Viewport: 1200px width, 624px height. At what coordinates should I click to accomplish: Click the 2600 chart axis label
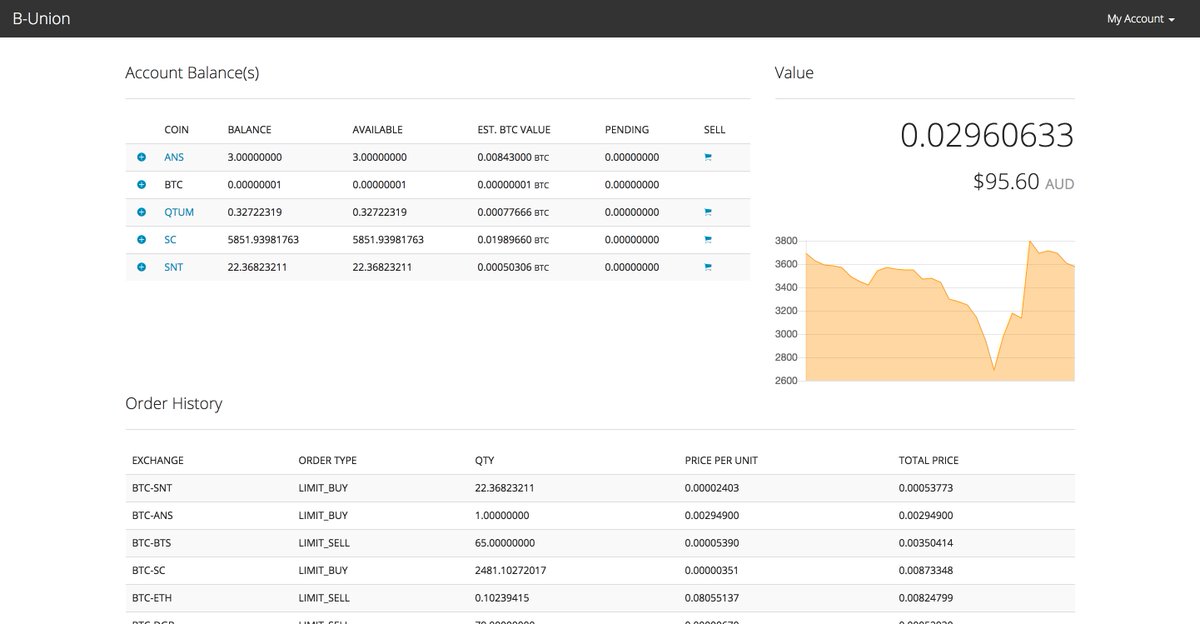point(786,381)
